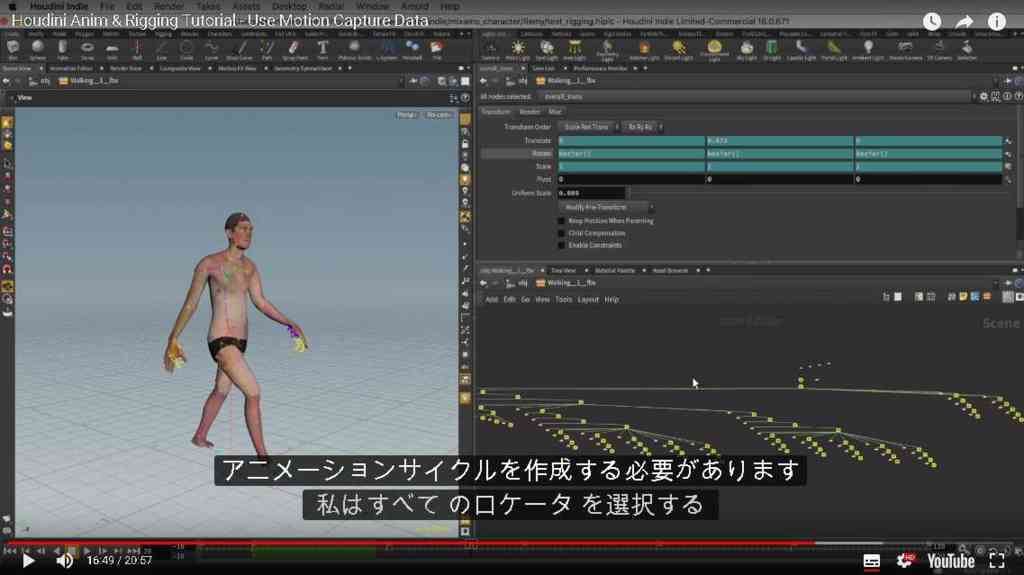Enable Keep Position When Parenting checkbox
The image size is (1024, 575).
[561, 221]
